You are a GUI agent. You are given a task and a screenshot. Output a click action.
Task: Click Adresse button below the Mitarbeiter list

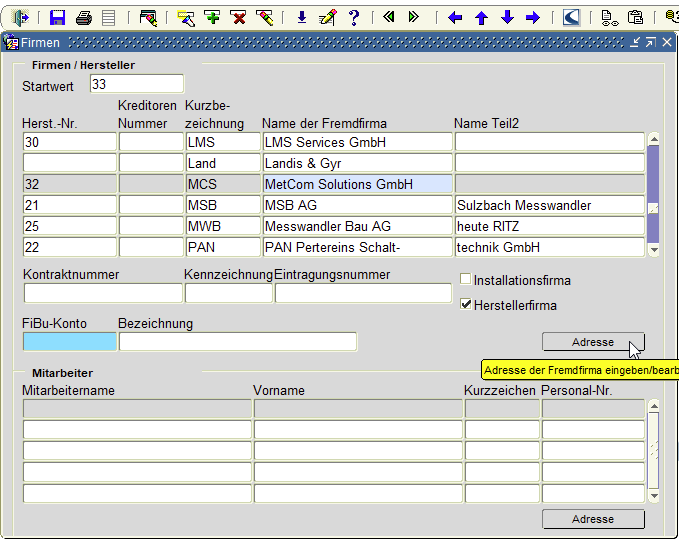(x=593, y=519)
